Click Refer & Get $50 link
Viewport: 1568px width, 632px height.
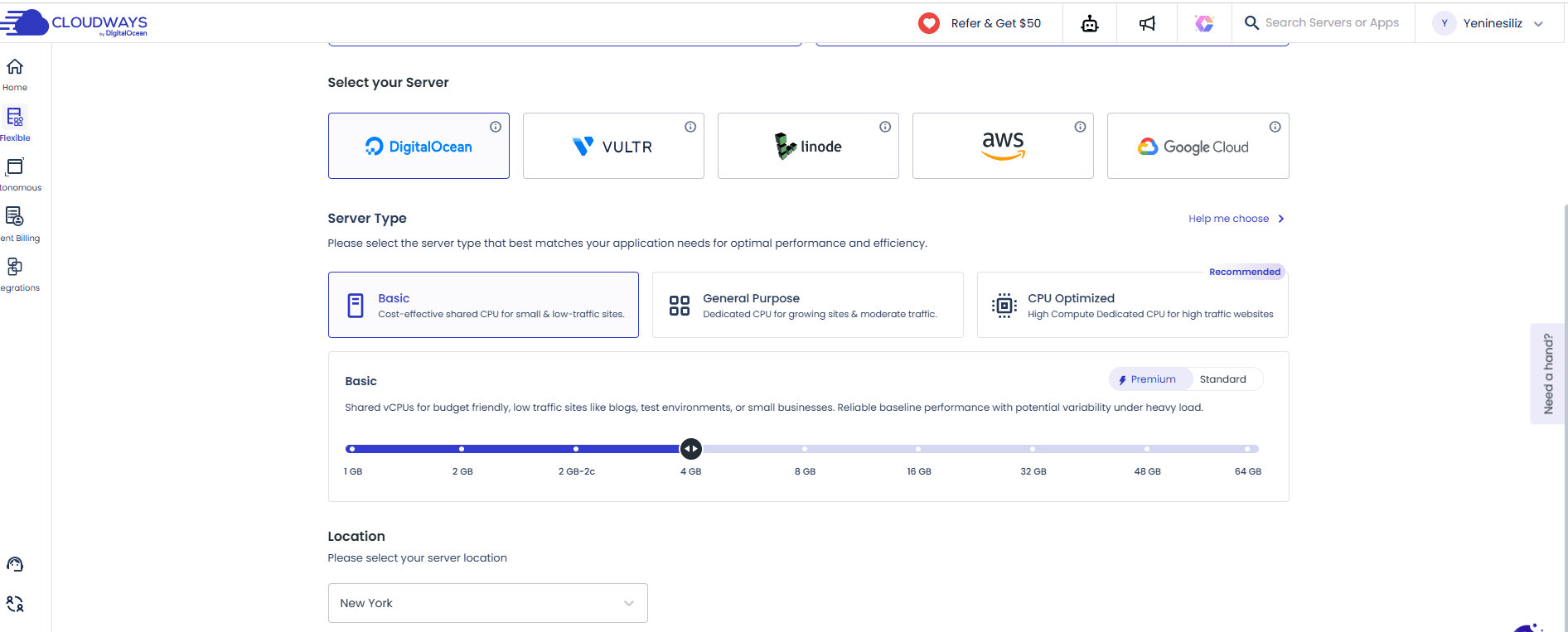[980, 23]
